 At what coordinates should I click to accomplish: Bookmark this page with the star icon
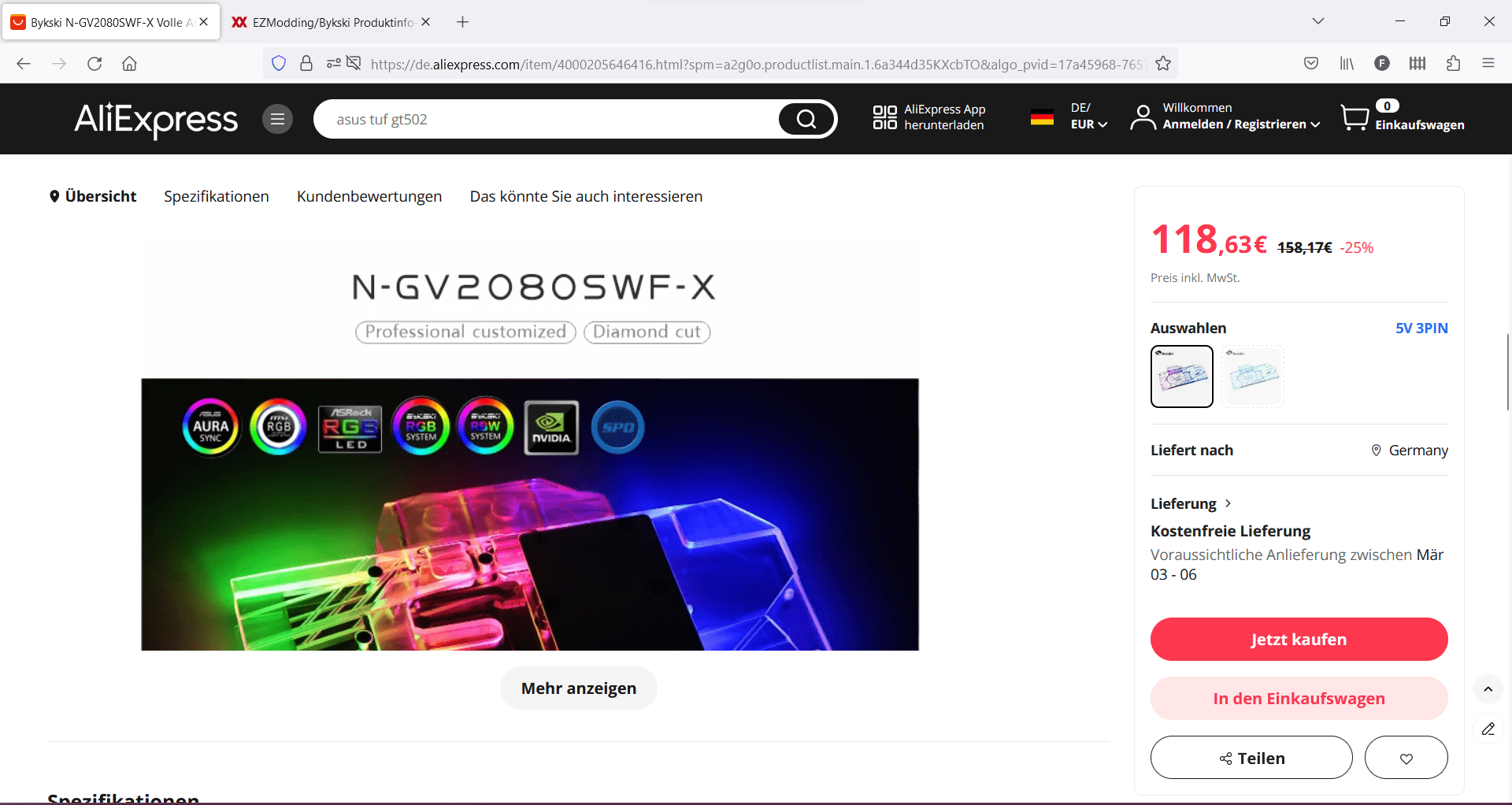1163,64
